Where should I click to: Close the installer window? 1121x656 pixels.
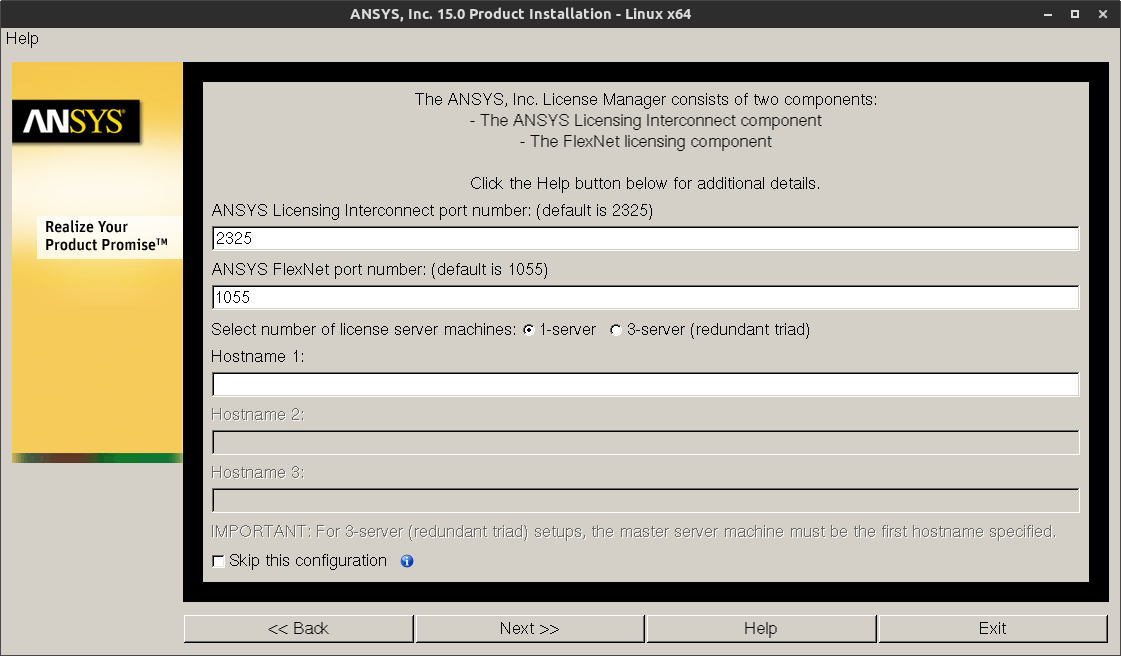click(1102, 14)
